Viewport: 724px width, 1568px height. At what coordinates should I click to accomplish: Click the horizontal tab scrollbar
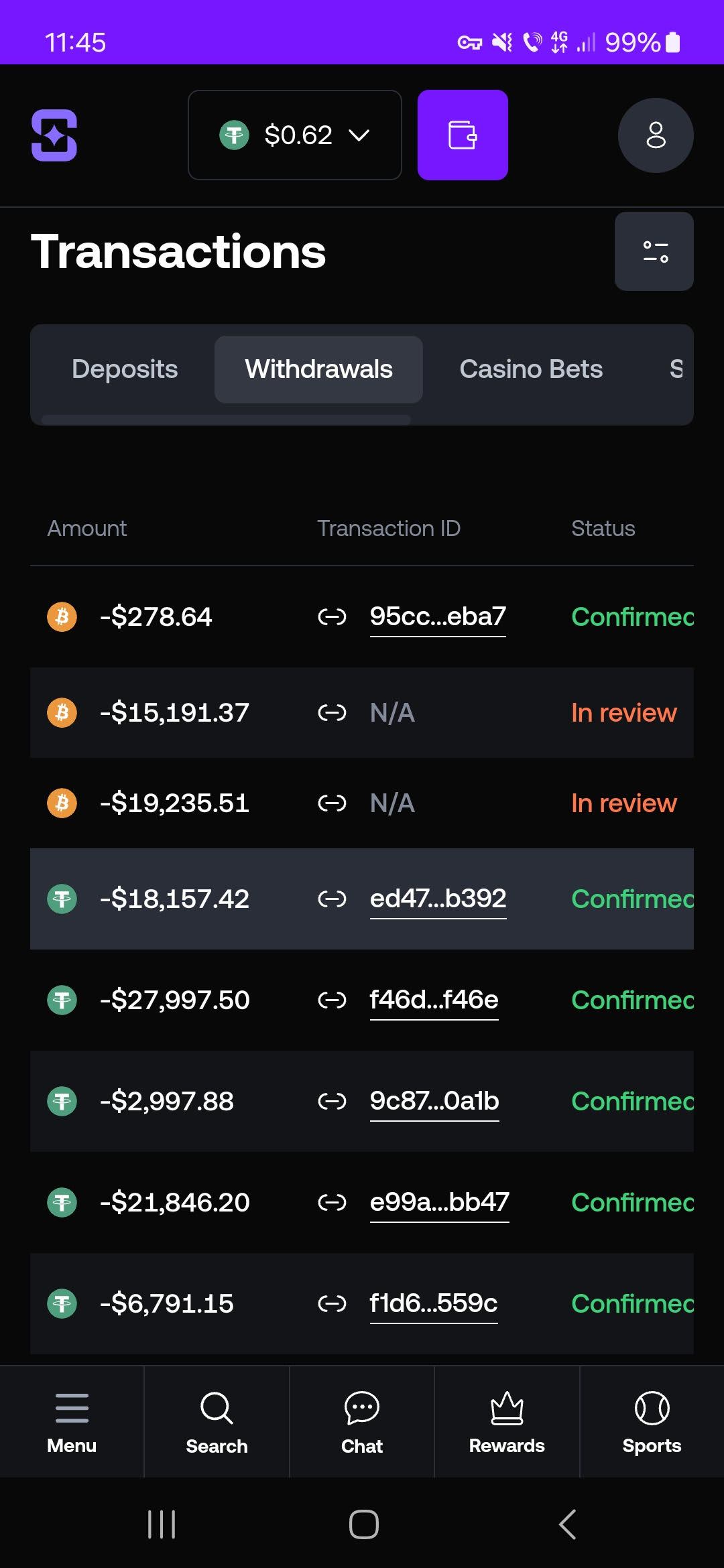coord(226,420)
